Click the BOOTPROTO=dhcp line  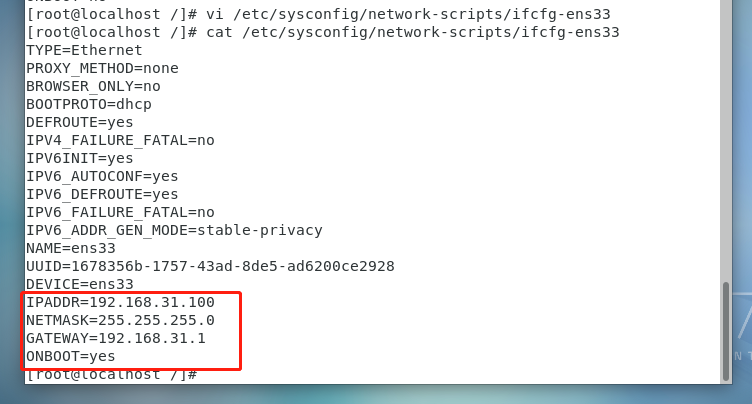[89, 104]
